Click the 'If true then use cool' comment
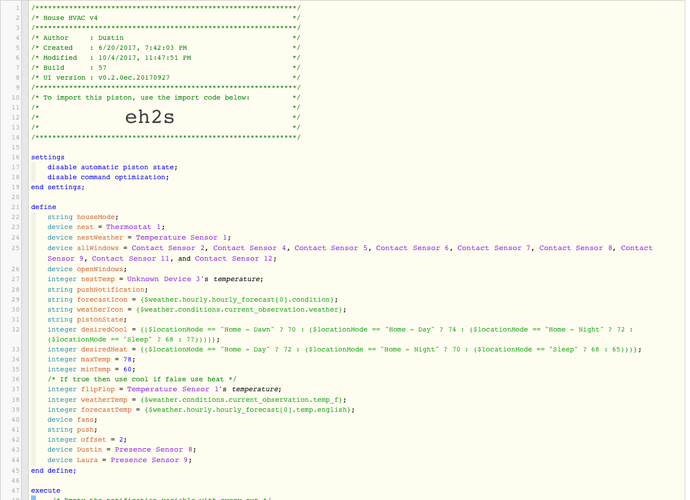The width and height of the screenshot is (690, 500). tap(142, 379)
